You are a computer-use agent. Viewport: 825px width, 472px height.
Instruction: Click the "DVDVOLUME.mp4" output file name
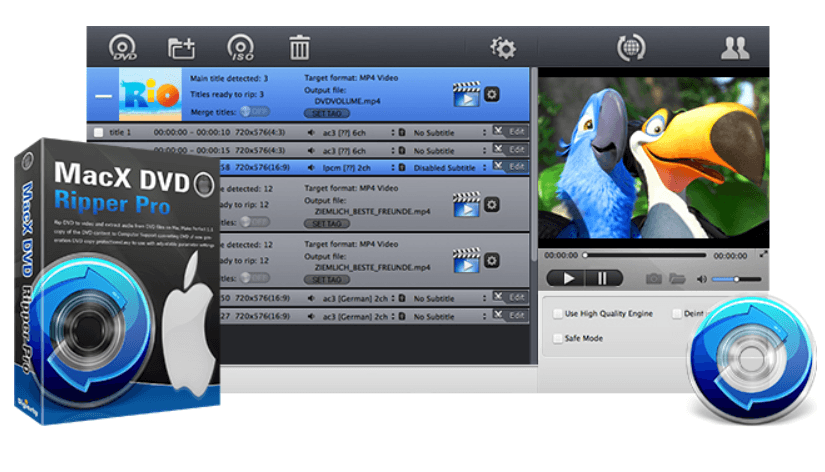point(347,101)
